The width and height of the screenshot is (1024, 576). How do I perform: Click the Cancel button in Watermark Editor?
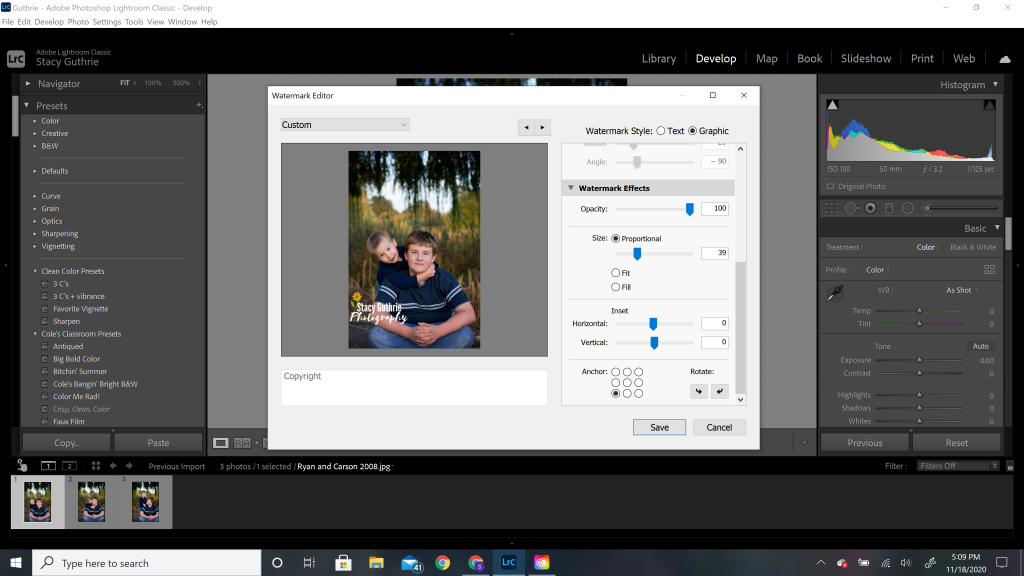point(719,427)
